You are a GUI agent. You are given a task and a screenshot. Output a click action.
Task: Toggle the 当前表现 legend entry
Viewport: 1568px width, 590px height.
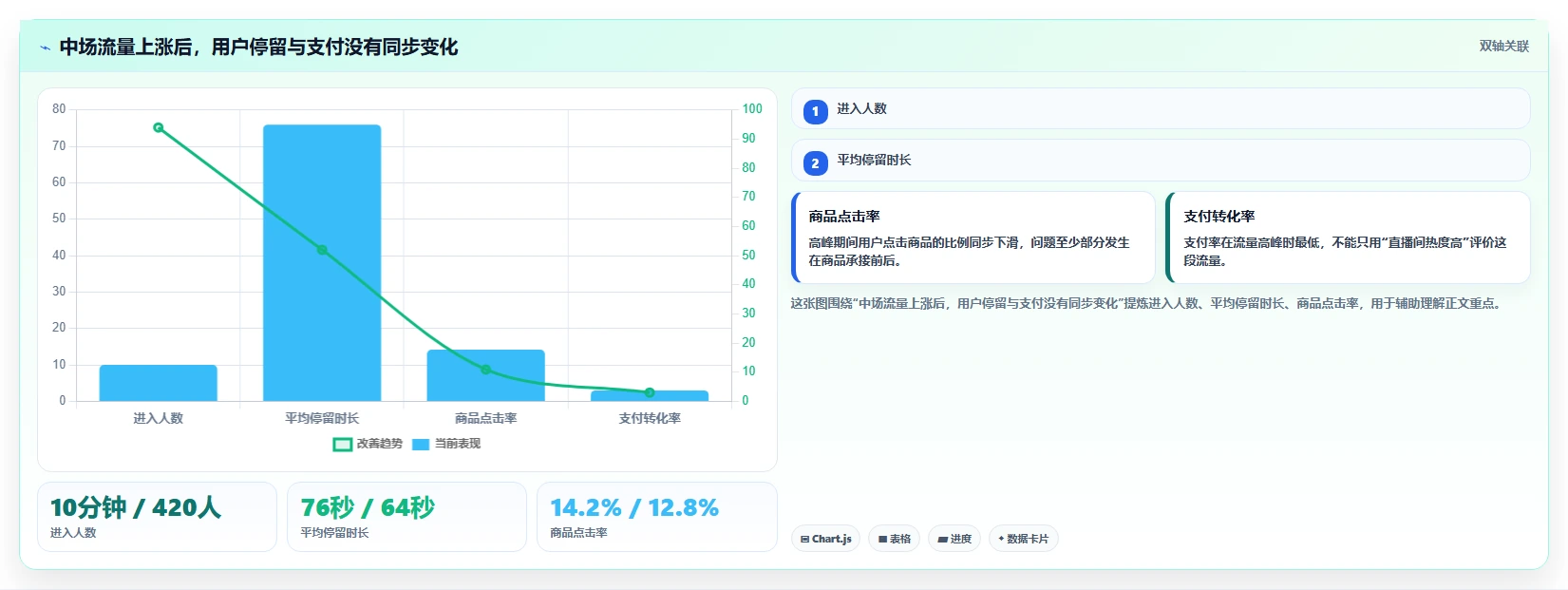tap(446, 444)
